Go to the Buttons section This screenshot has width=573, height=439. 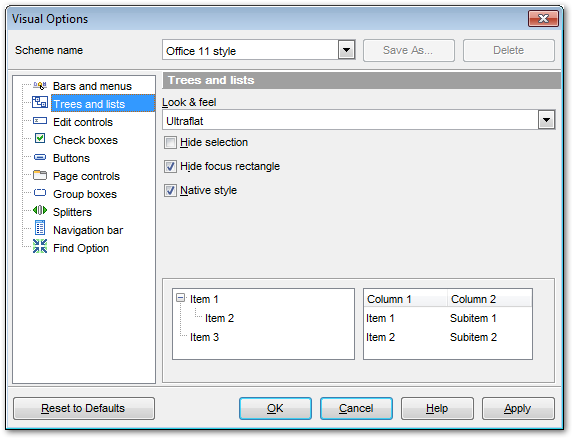71,158
